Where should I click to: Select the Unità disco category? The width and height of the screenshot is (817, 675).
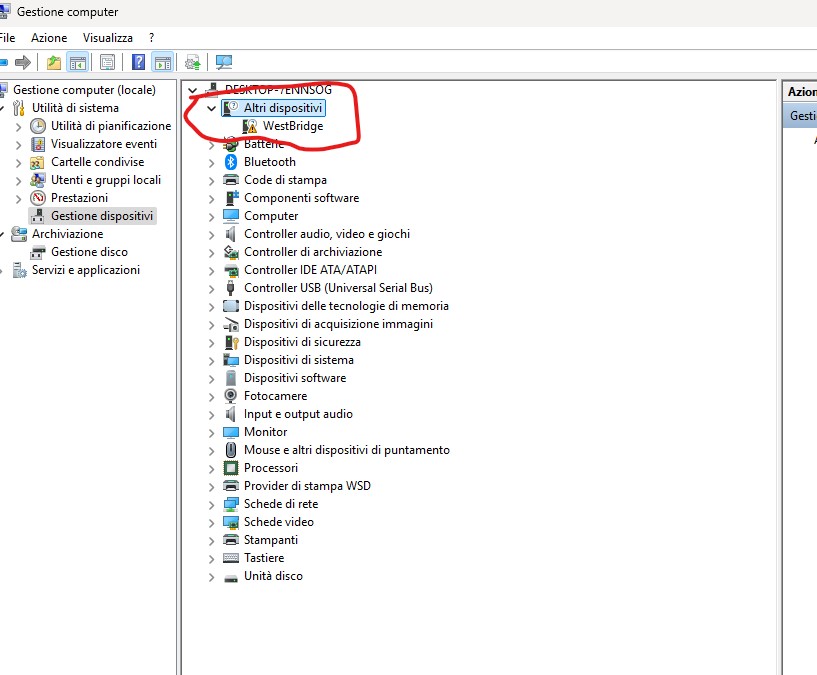coord(273,576)
